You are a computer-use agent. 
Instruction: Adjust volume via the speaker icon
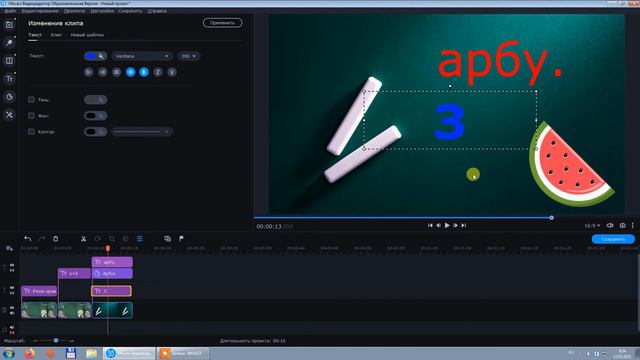(x=610, y=225)
